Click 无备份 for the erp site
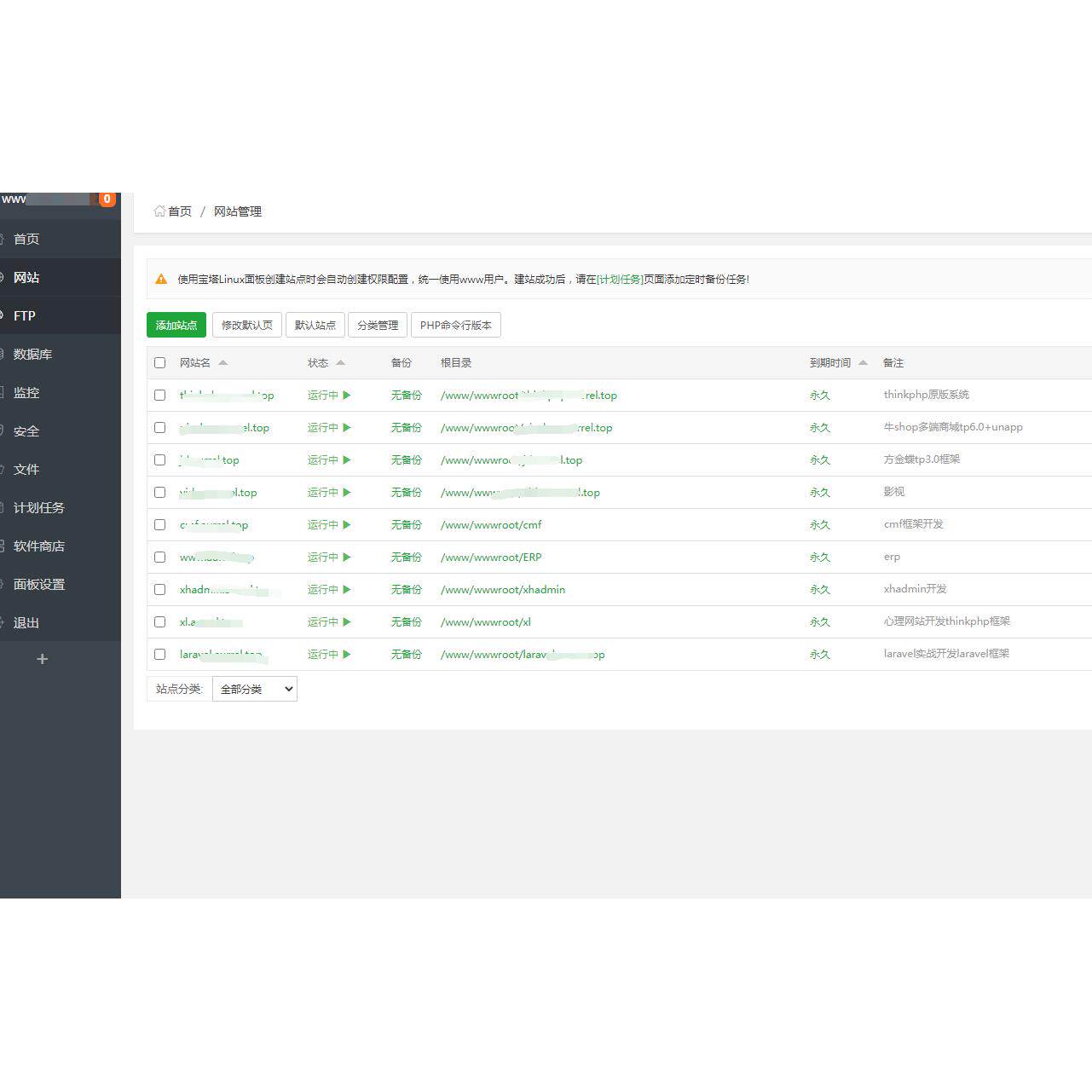This screenshot has height=1092, width=1092. pyautogui.click(x=407, y=558)
